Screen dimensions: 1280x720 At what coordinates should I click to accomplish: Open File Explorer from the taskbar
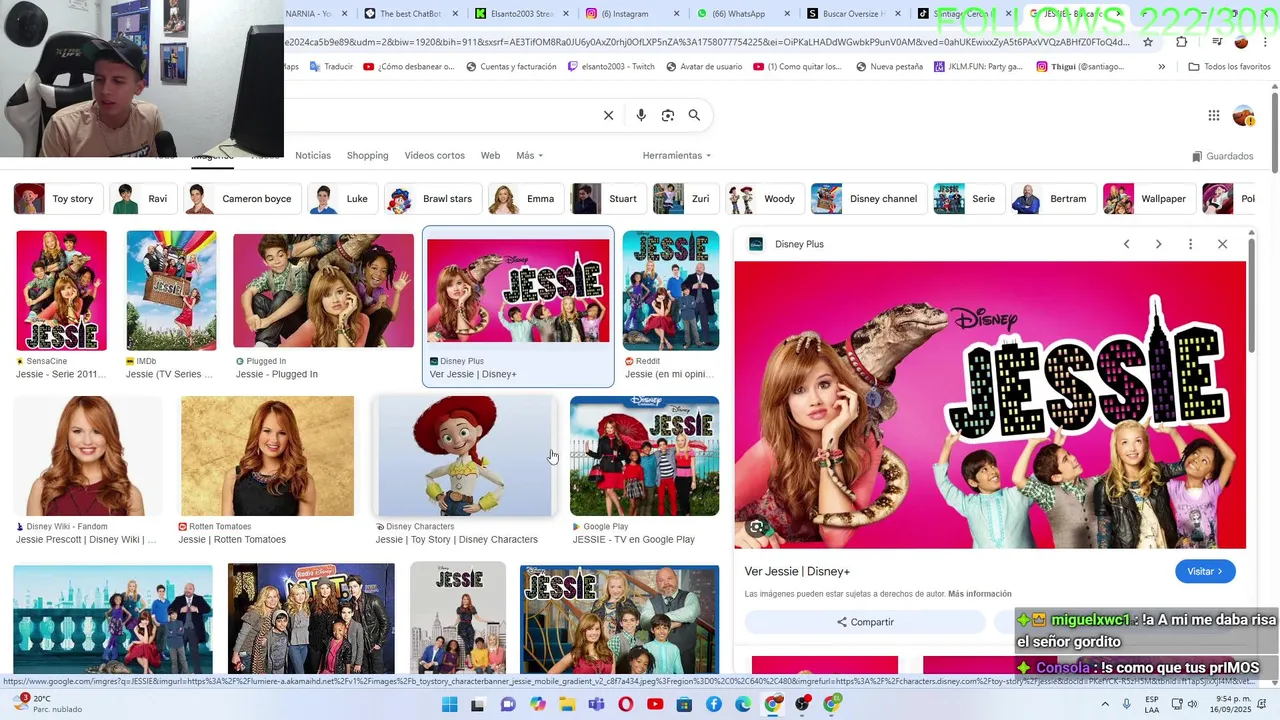coord(567,704)
